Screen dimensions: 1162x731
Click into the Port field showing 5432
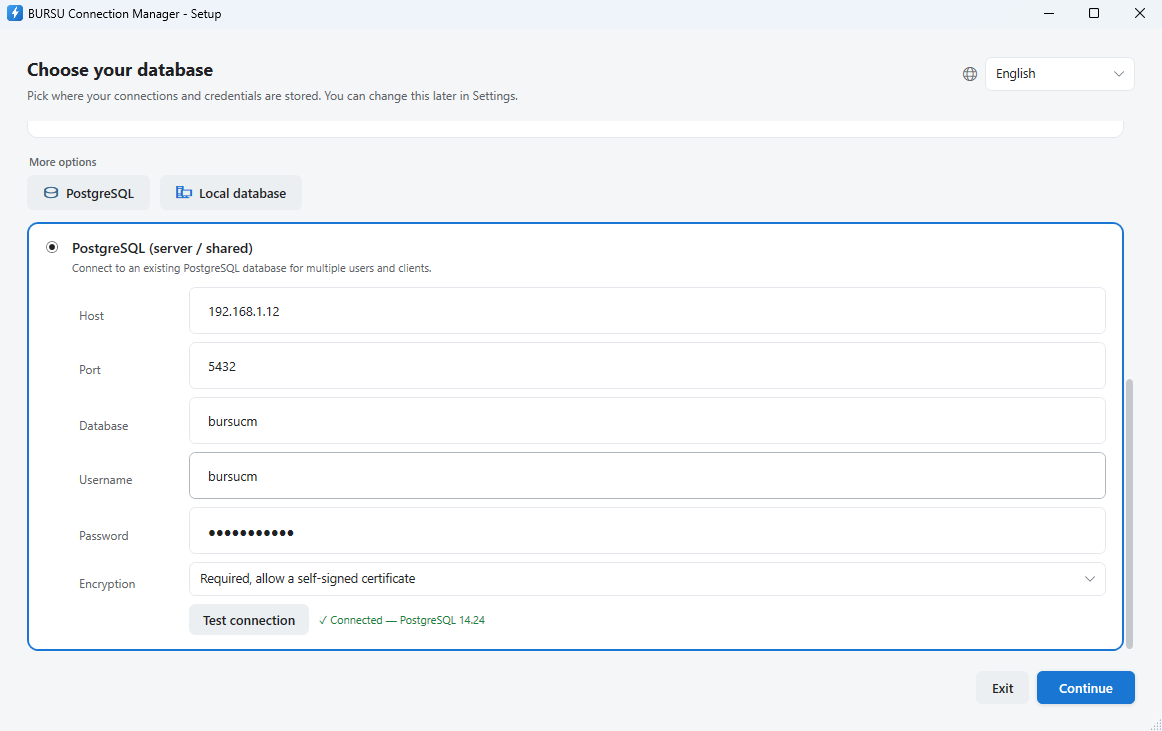coord(647,366)
